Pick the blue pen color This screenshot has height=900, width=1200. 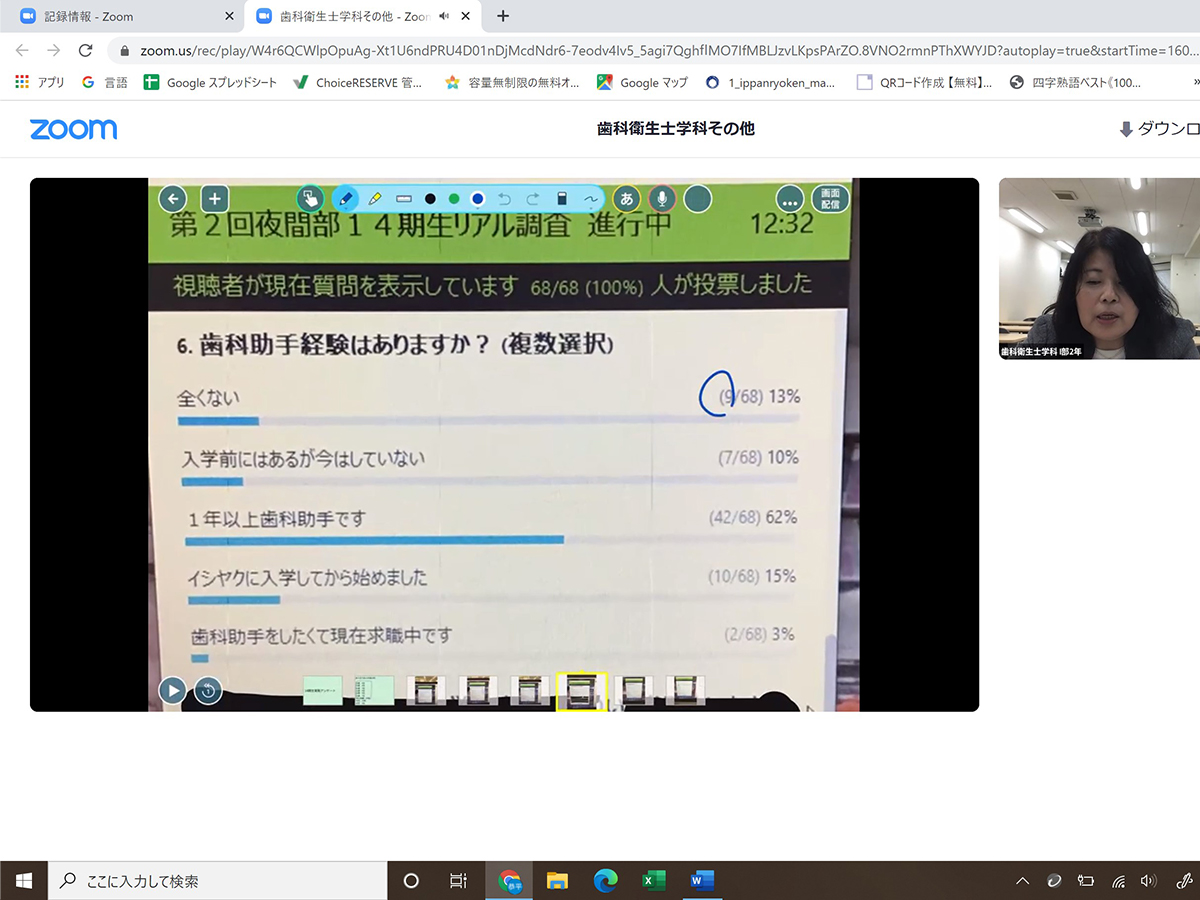pos(478,198)
